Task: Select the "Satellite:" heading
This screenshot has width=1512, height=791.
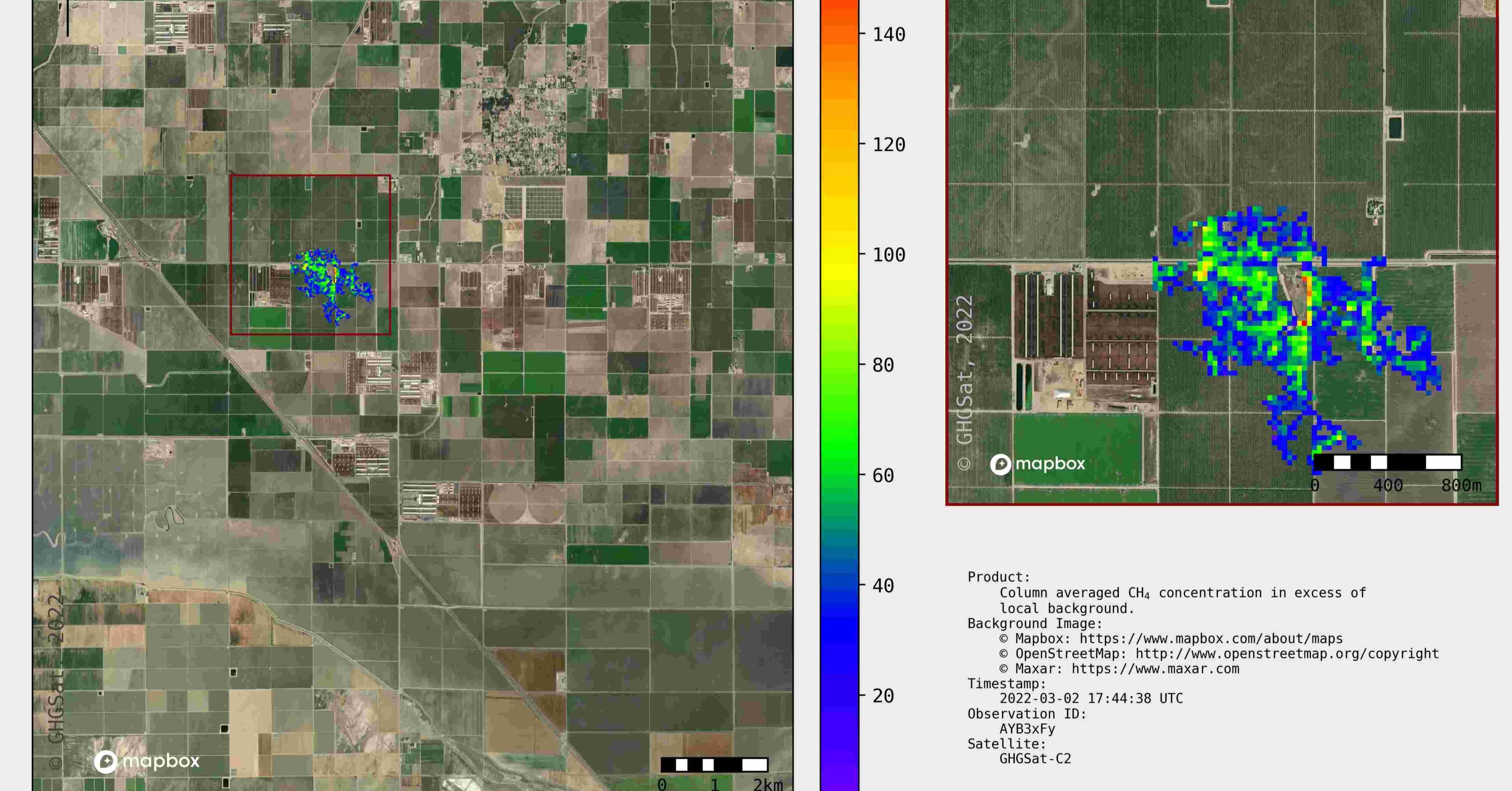Action: pos(1007,744)
